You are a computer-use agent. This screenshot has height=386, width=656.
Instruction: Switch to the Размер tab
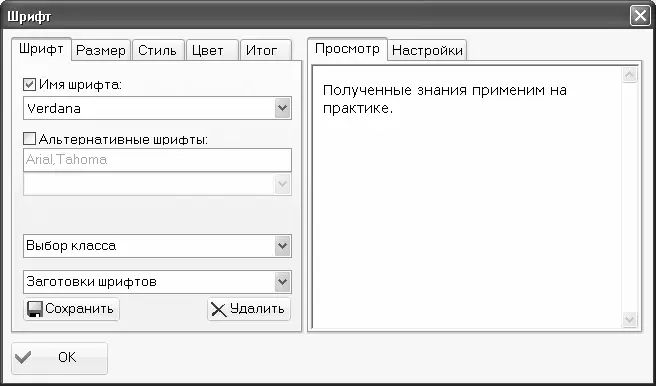click(x=101, y=51)
